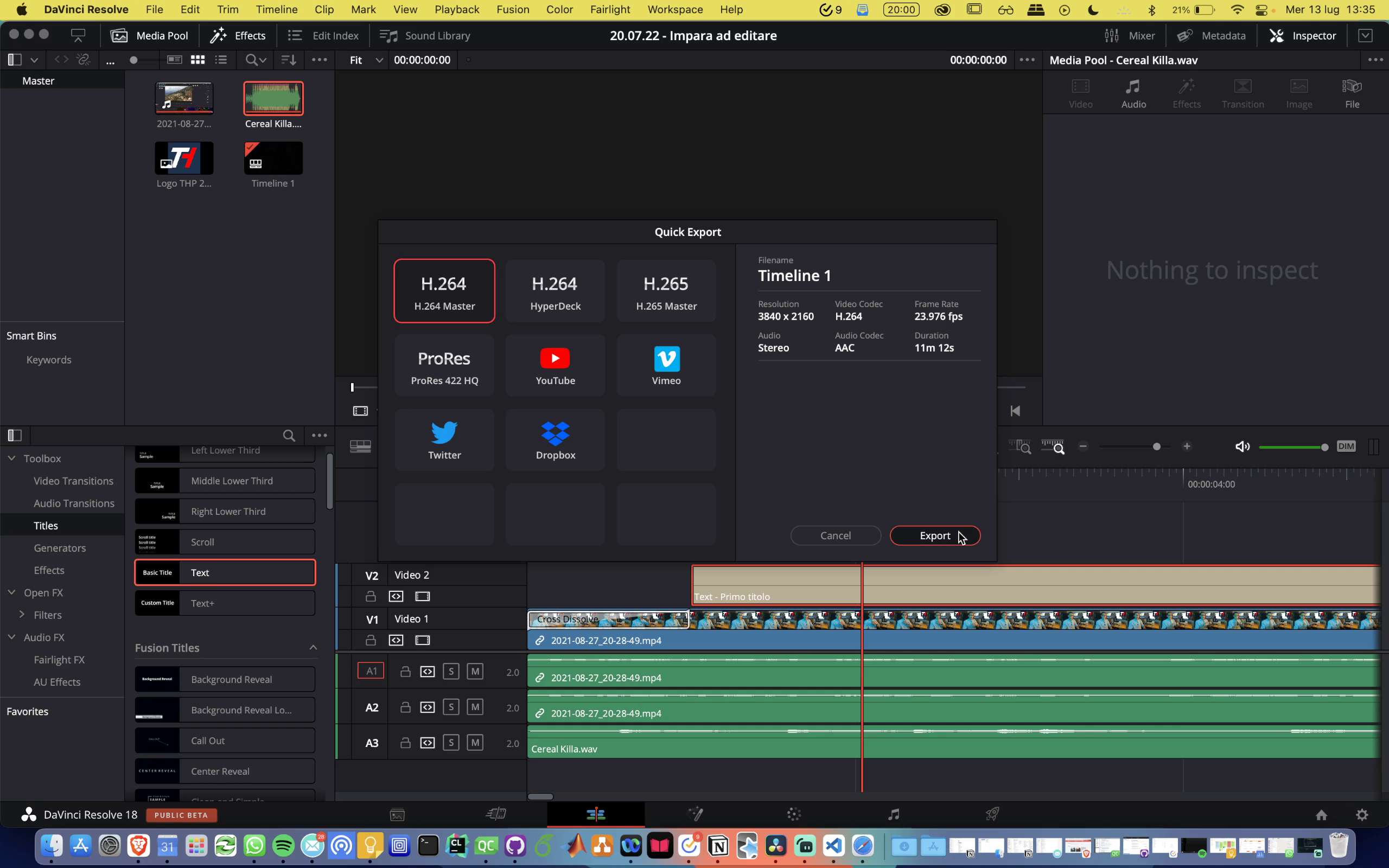Select H.264 Master preset
Image resolution: width=1389 pixels, height=868 pixels.
pyautogui.click(x=444, y=291)
